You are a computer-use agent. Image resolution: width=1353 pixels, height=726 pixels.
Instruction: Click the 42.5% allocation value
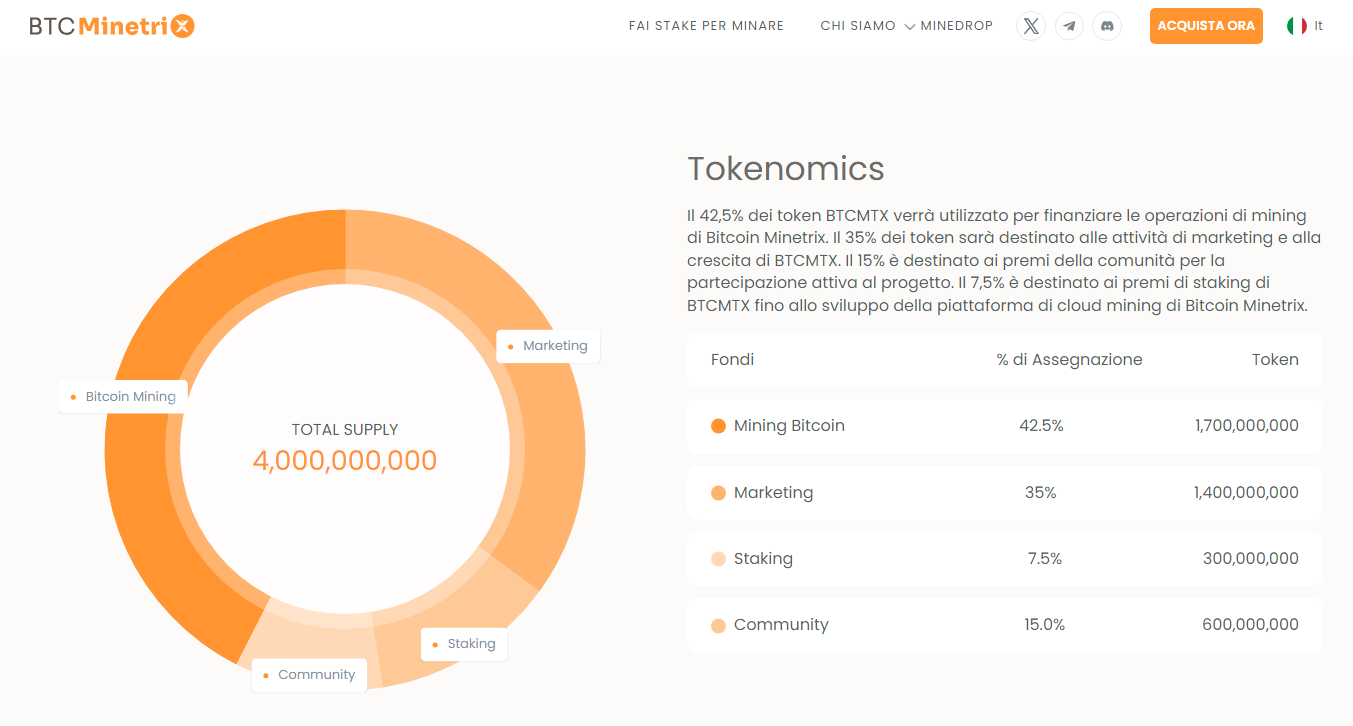[x=1041, y=426]
